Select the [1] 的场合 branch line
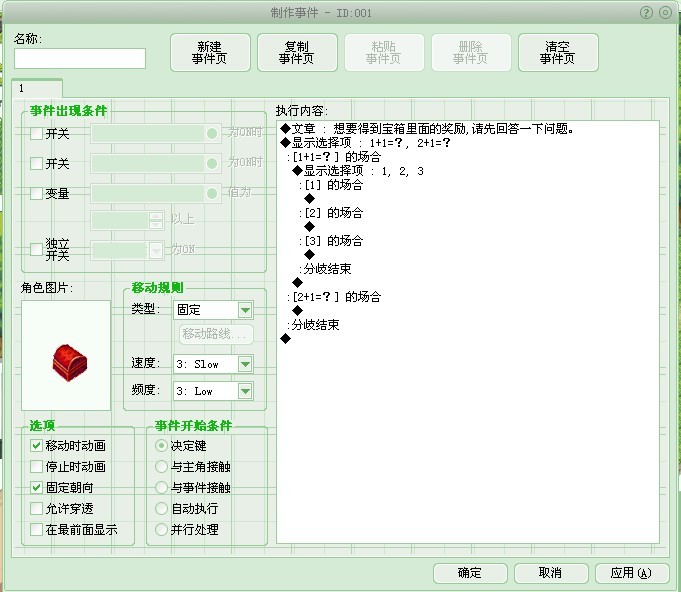681x592 pixels. click(331, 185)
